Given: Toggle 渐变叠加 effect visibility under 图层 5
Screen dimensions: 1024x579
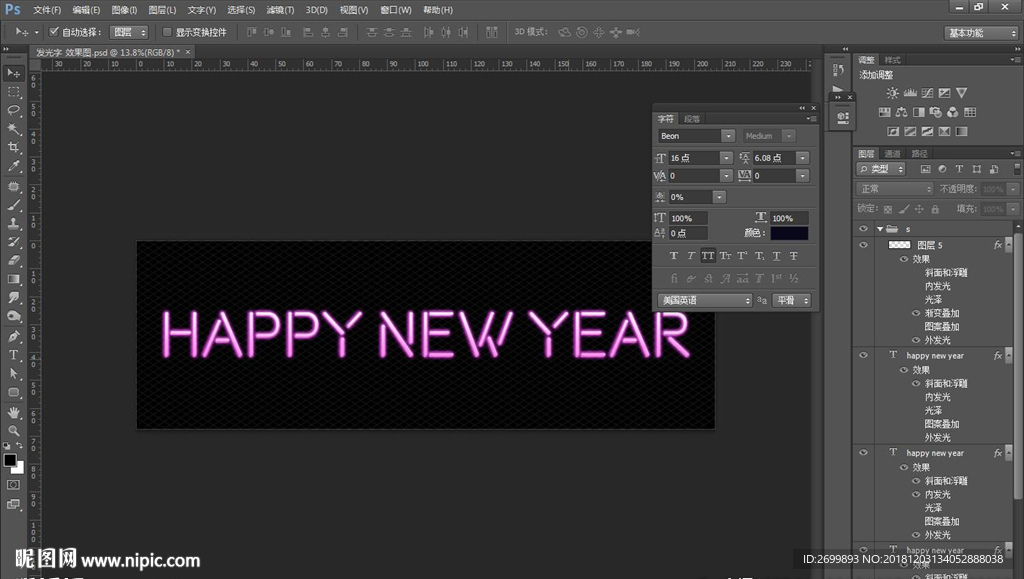Looking at the screenshot, I should (916, 313).
